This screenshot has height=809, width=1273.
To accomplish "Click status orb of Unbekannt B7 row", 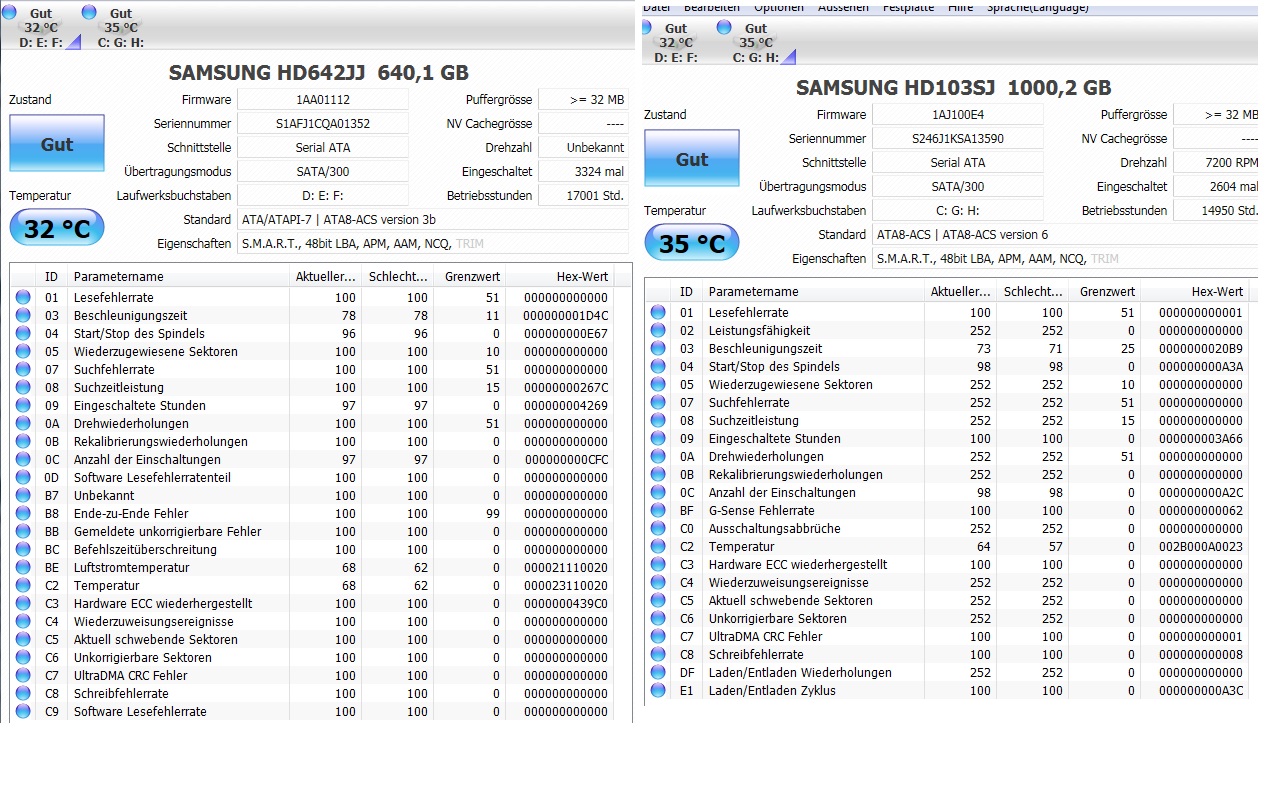I will coord(23,495).
